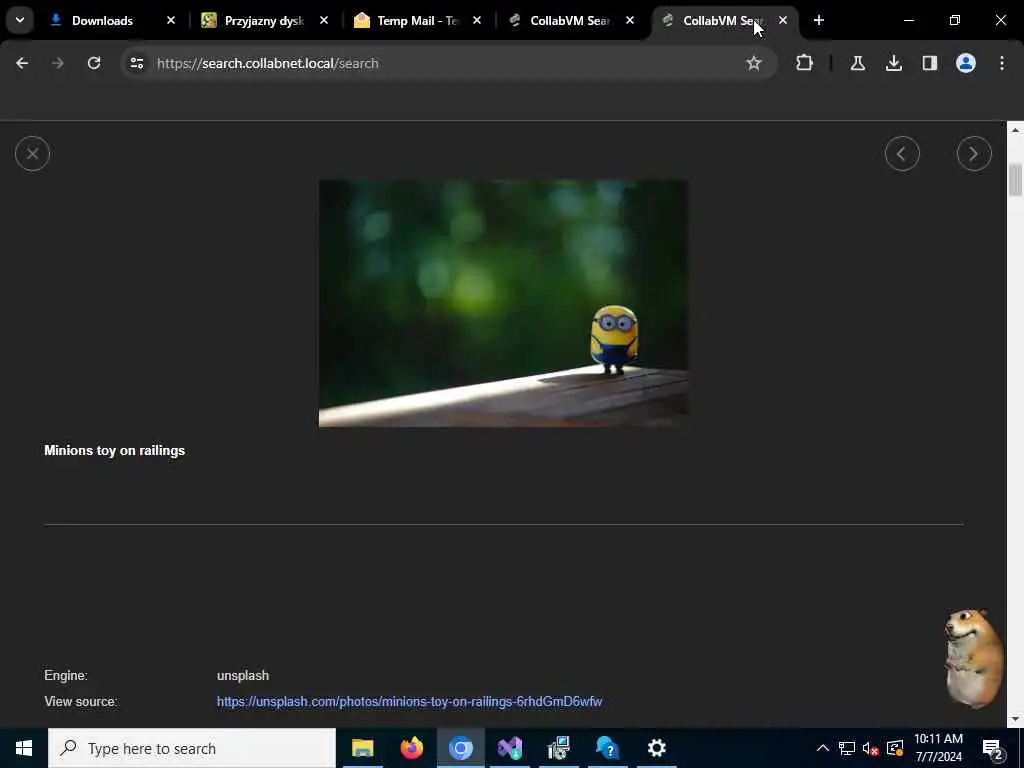Image resolution: width=1024 pixels, height=768 pixels.
Task: Open the Windows Start menu
Action: point(24,748)
